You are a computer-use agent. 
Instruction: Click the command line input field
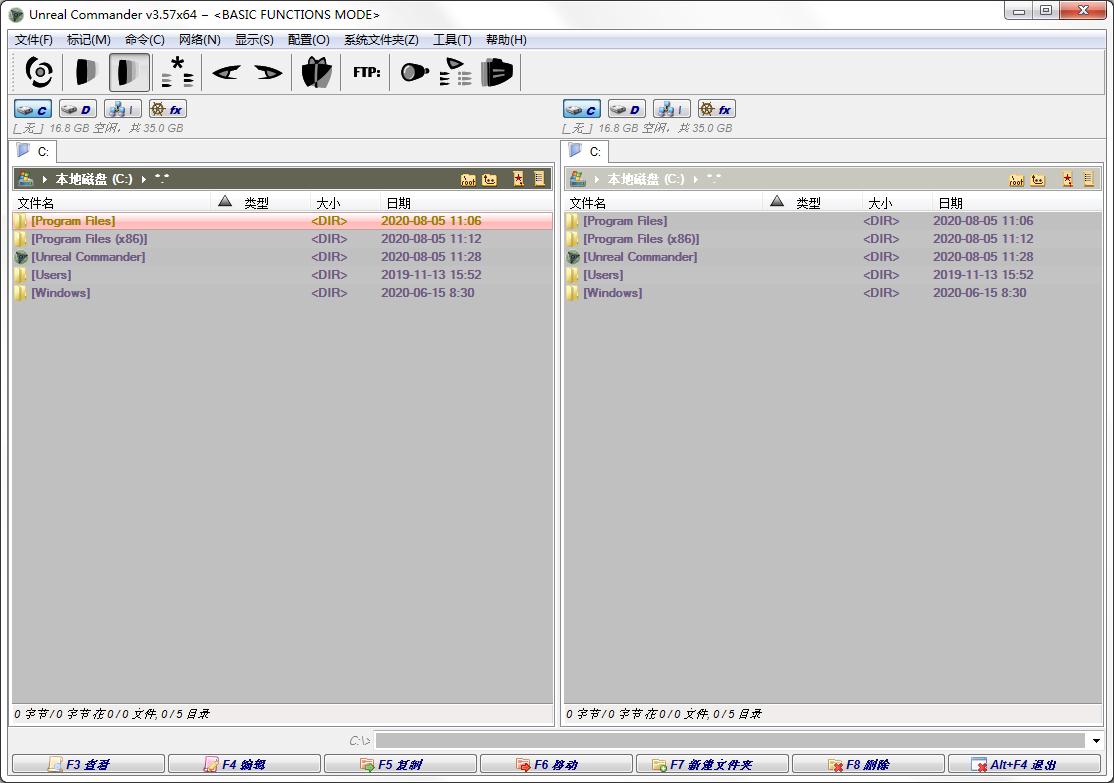[730, 741]
